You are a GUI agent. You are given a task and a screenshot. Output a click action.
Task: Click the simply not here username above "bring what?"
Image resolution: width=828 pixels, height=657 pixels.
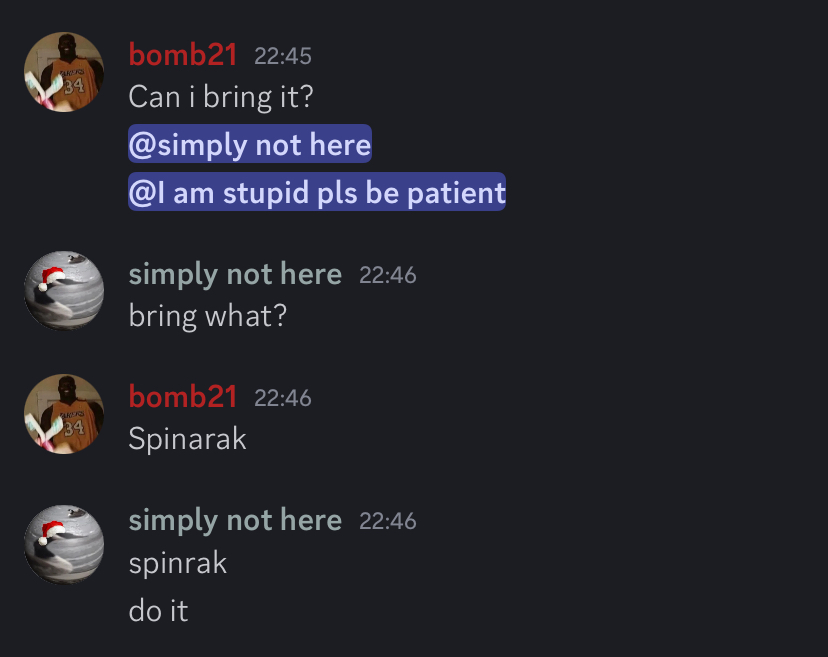tap(235, 274)
